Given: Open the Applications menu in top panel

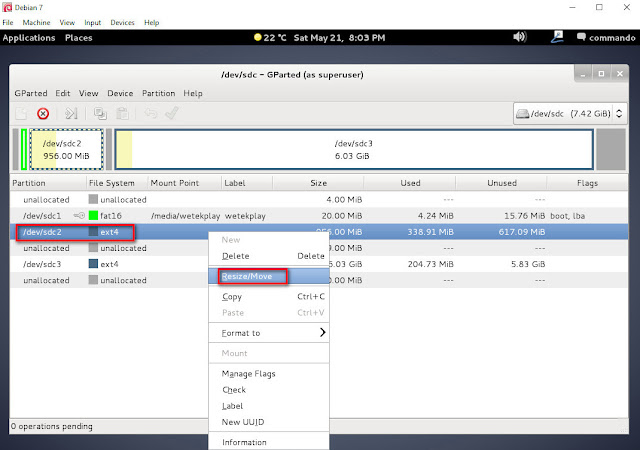Looking at the screenshot, I should pyautogui.click(x=29, y=38).
